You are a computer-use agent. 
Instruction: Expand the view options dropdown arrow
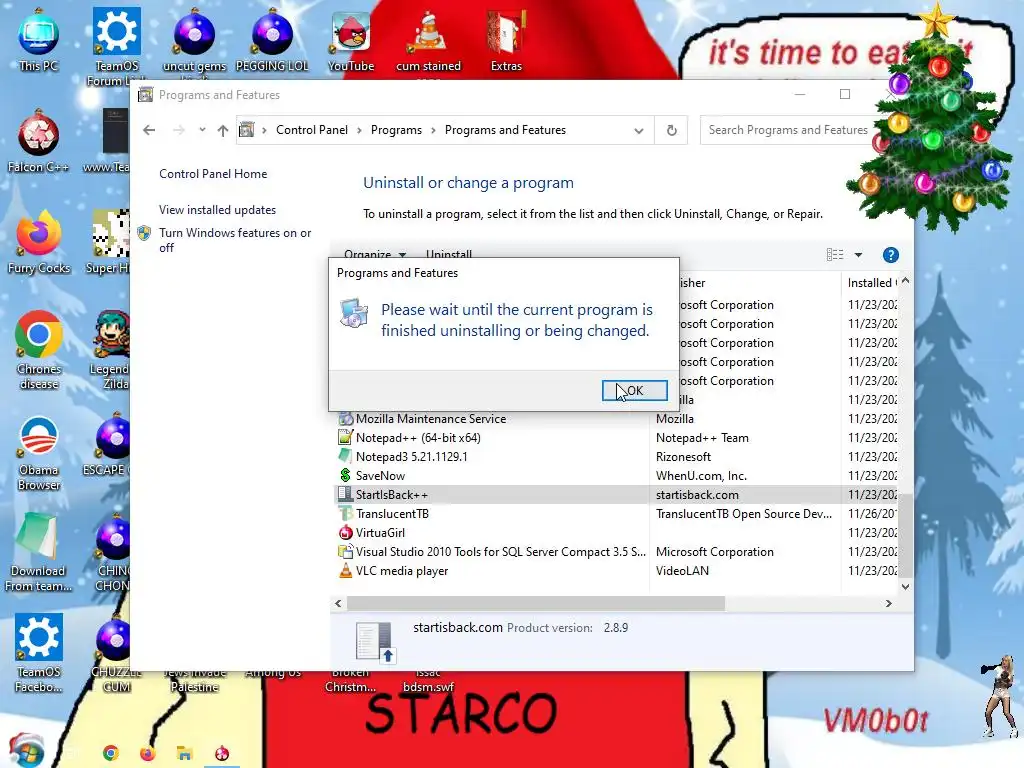(x=858, y=255)
